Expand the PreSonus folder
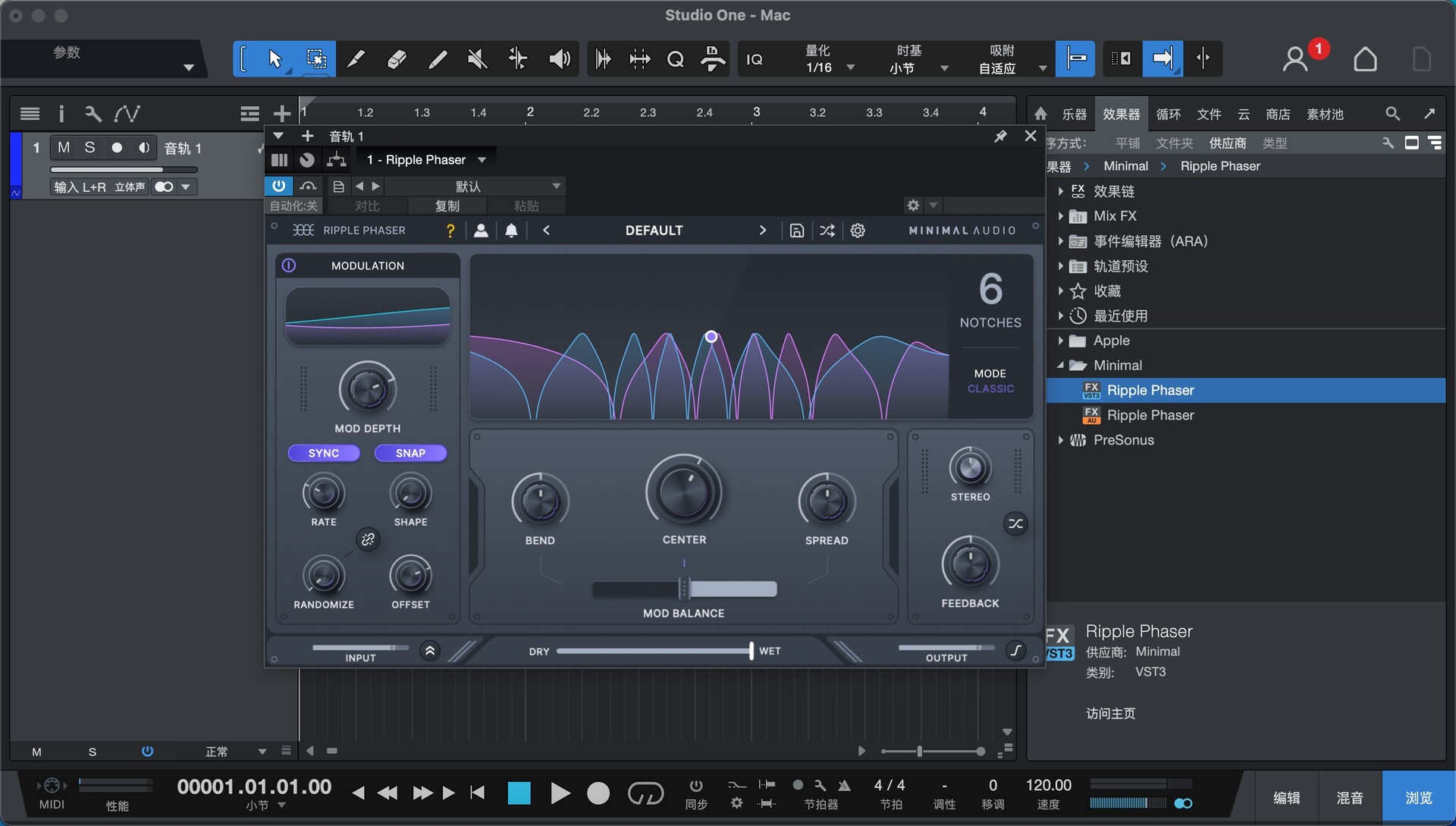 click(x=1060, y=440)
